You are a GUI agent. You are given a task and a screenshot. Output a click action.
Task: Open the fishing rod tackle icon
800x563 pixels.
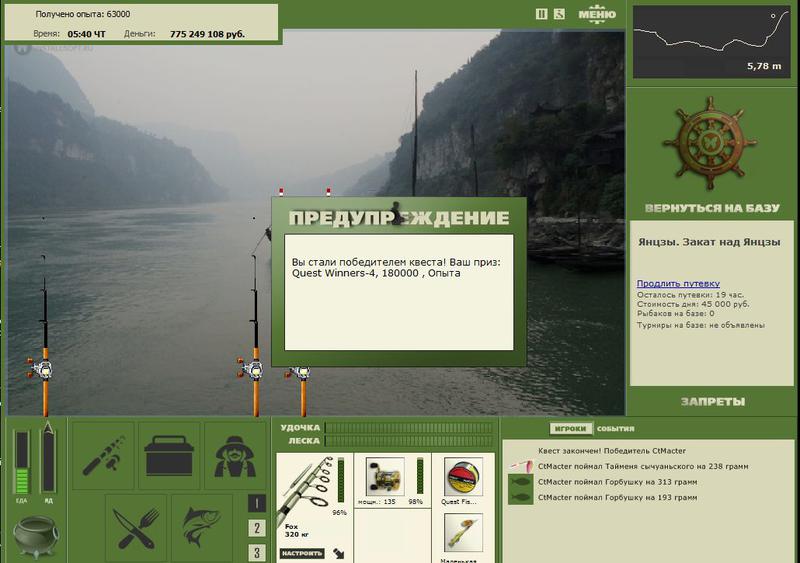point(104,455)
